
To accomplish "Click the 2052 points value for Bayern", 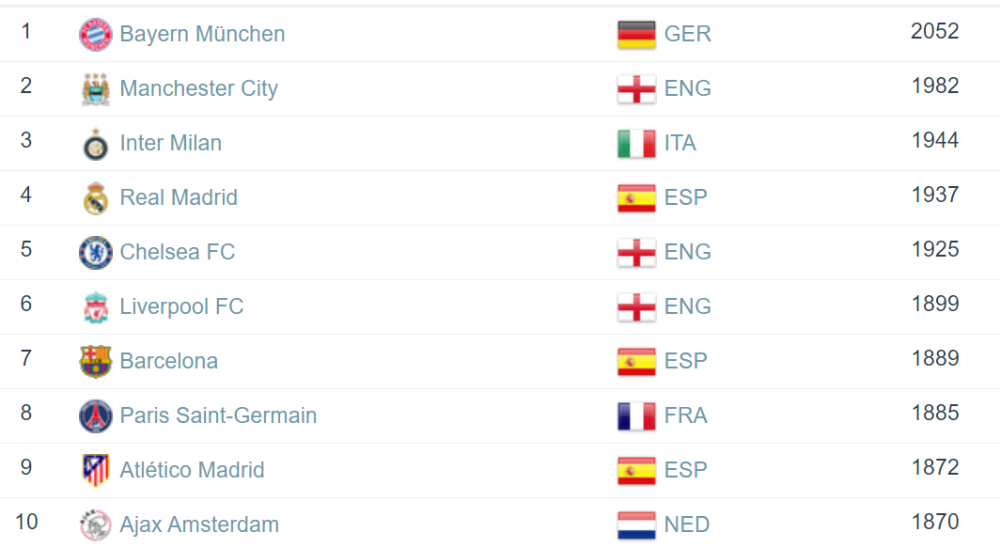I will (934, 31).
